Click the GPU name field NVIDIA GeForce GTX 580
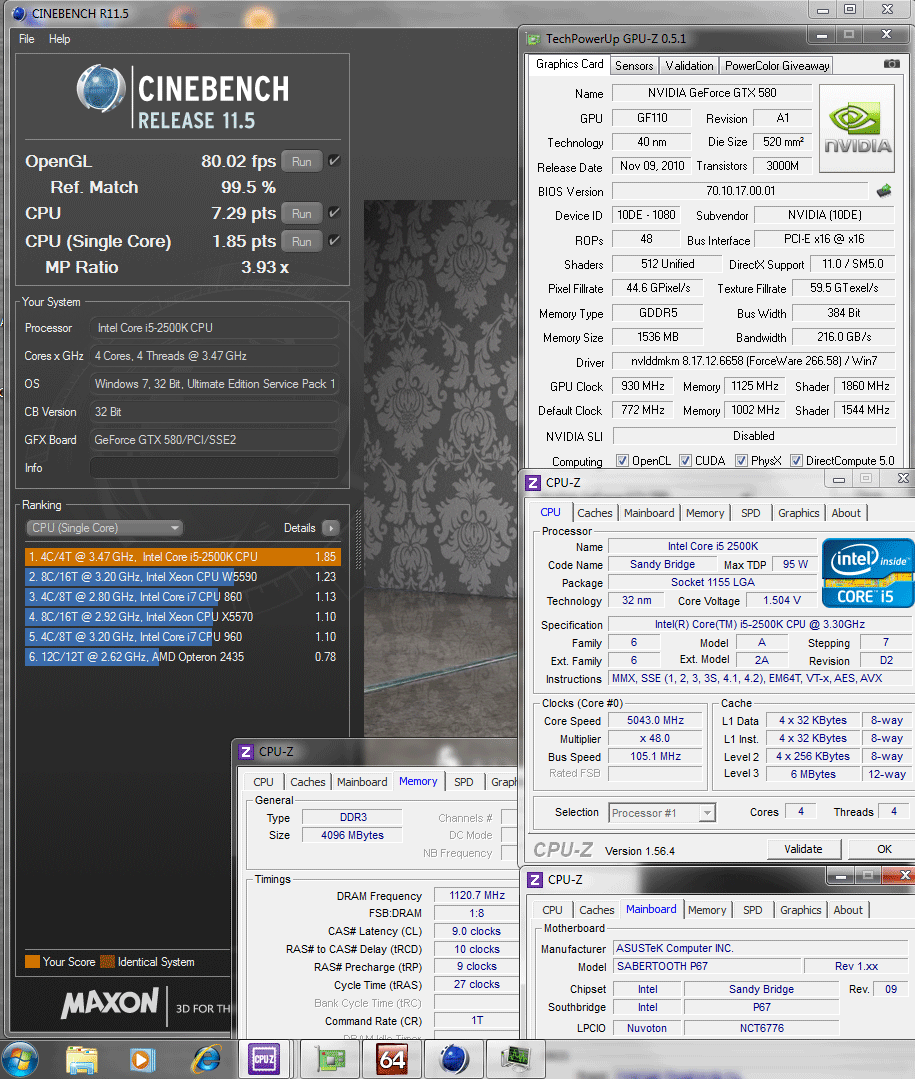This screenshot has height=1079, width=915. (x=711, y=93)
